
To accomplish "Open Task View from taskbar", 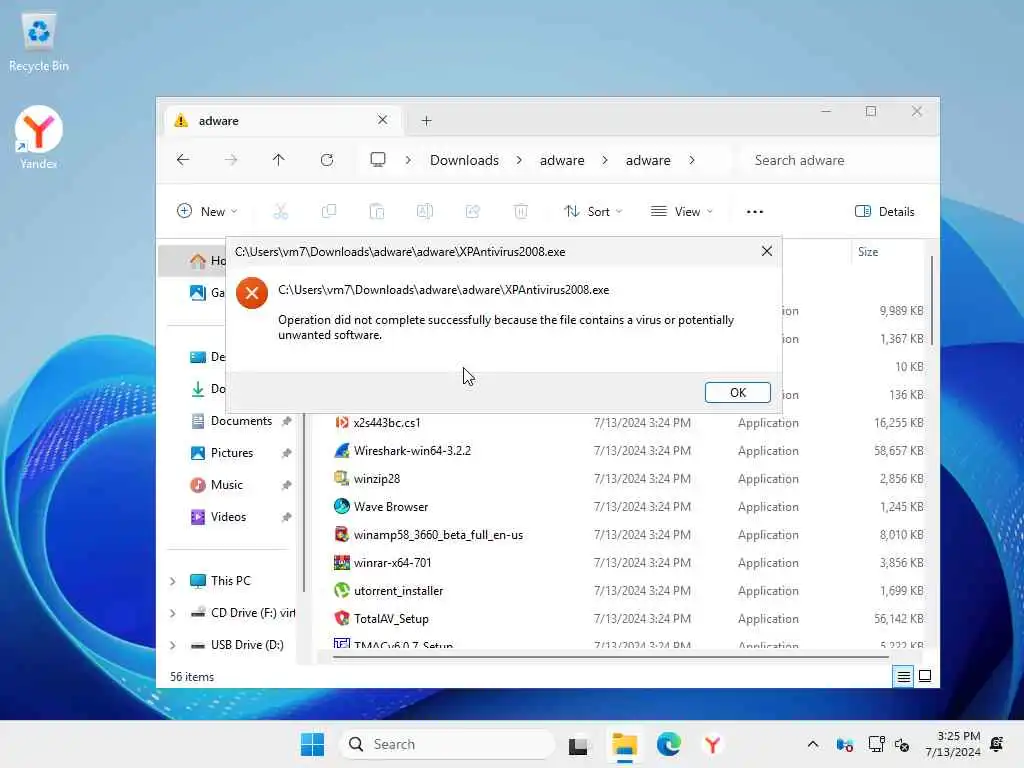I will pyautogui.click(x=578, y=744).
